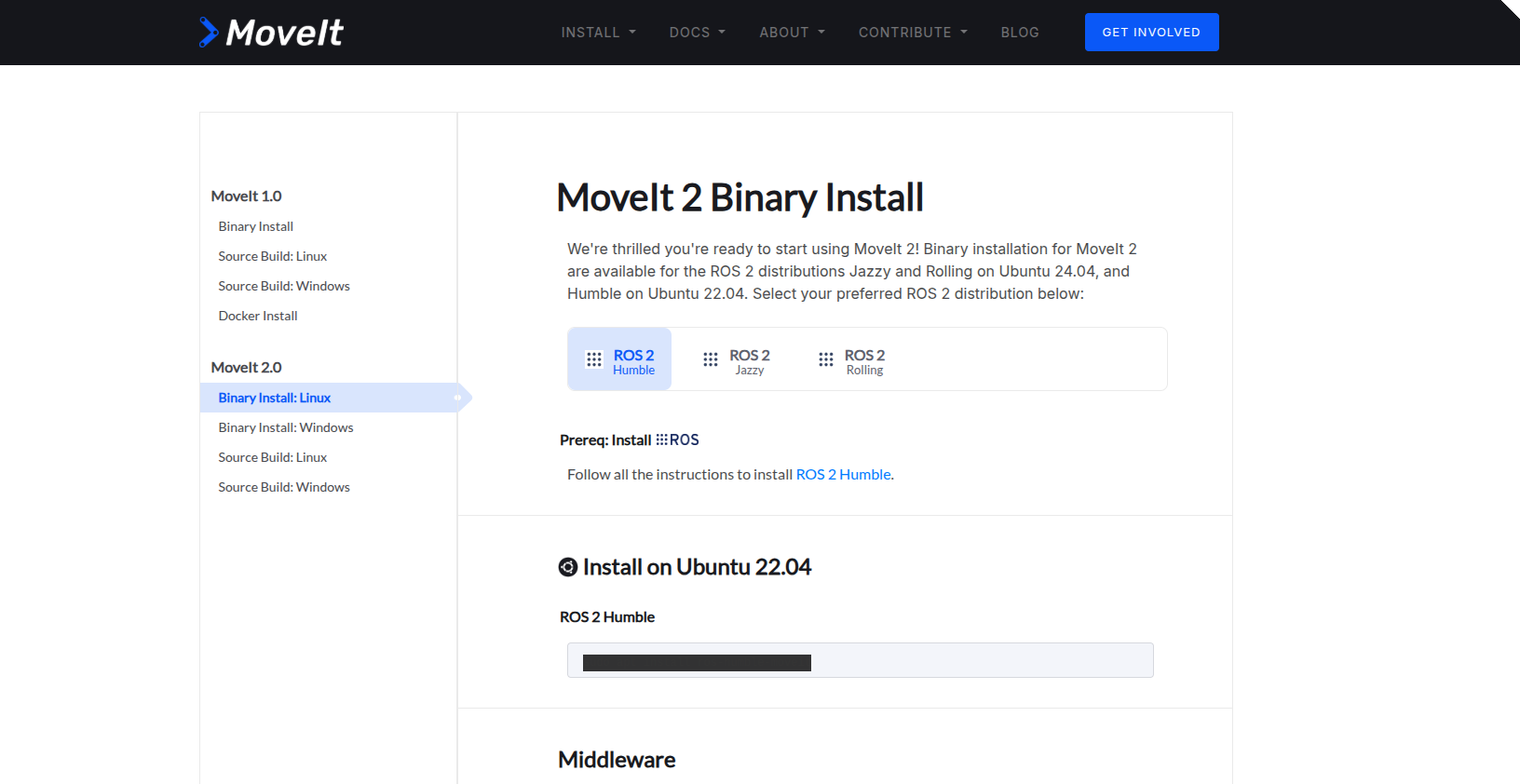The height and width of the screenshot is (784, 1520).
Task: Open MoveIt 1.0 Docker Install page
Action: 258,316
